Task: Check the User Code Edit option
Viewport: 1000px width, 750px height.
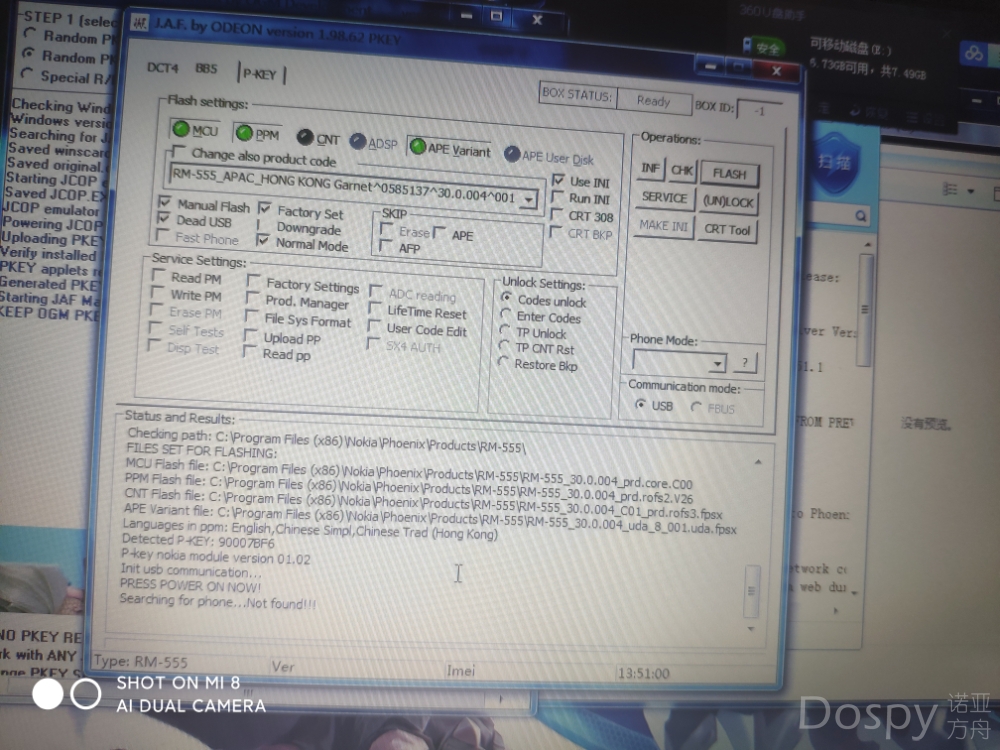Action: click(x=374, y=326)
